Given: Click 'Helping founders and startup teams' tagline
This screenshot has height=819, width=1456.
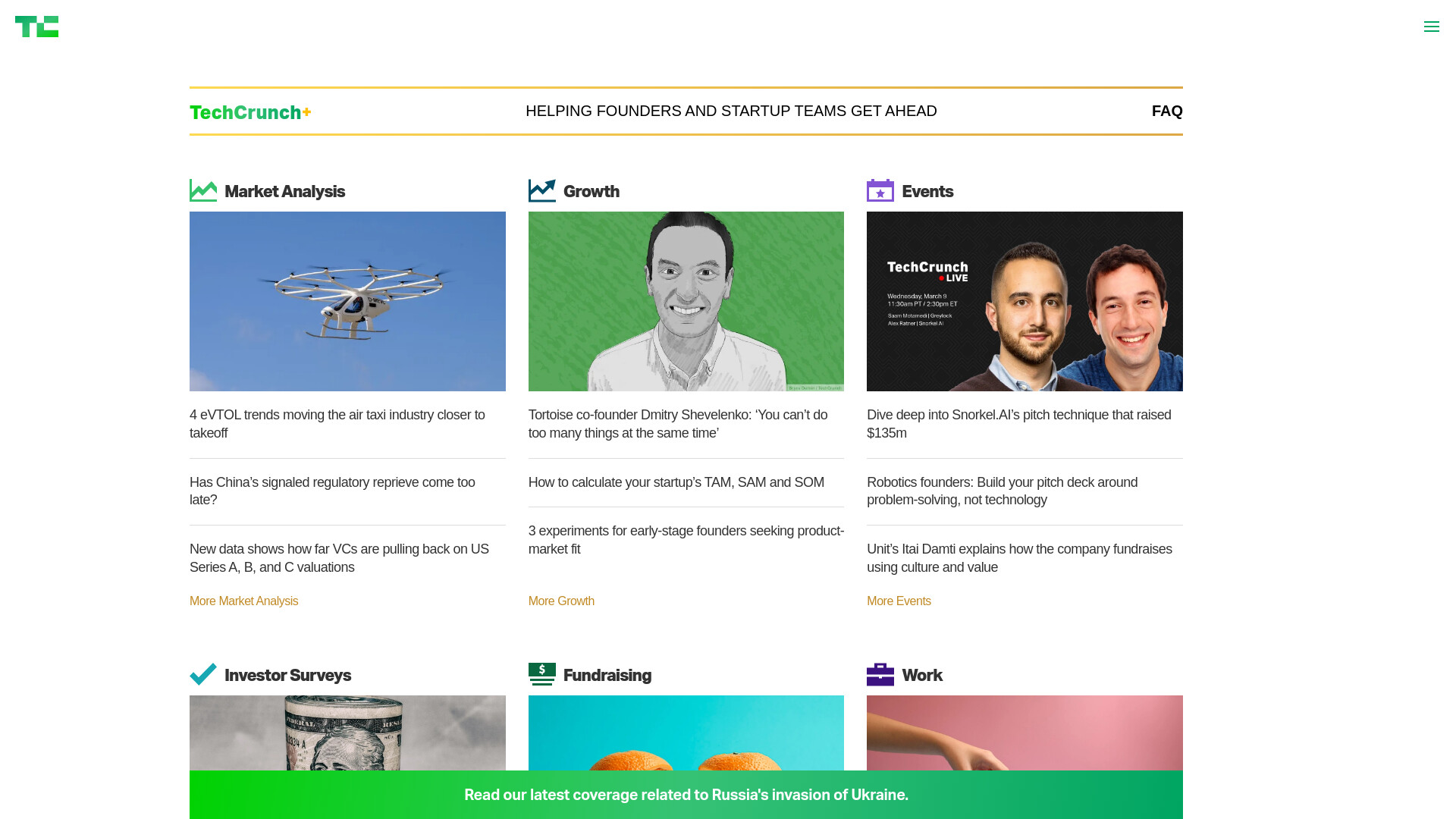Looking at the screenshot, I should pos(731,111).
